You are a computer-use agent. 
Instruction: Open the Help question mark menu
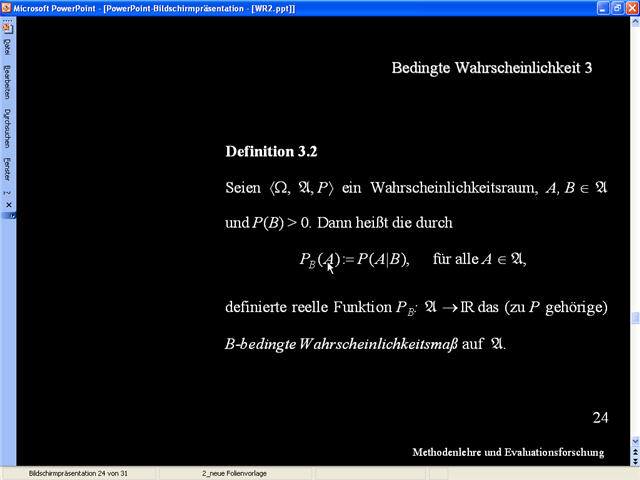tap(7, 192)
